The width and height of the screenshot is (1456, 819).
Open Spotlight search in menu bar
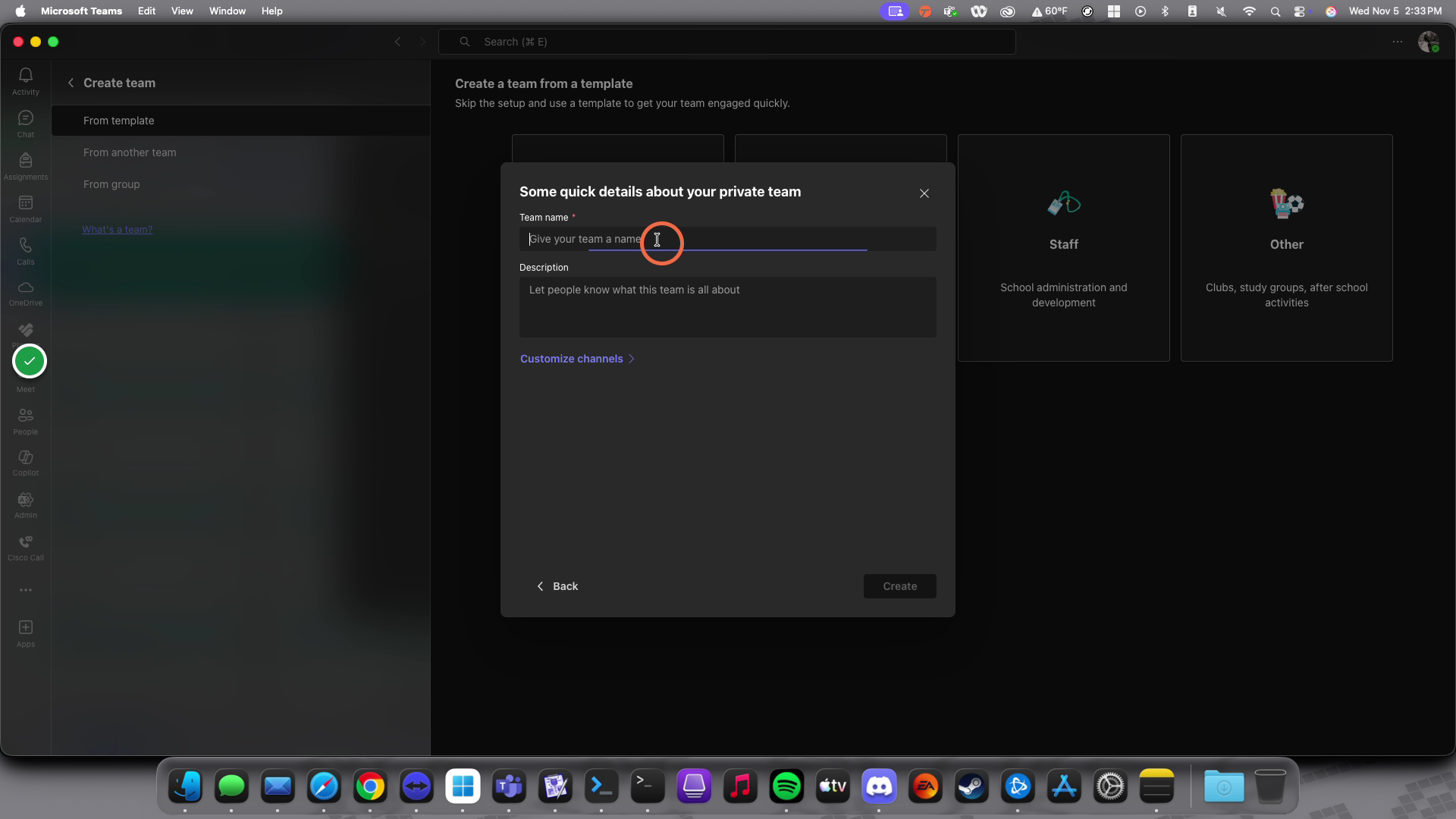tap(1276, 11)
